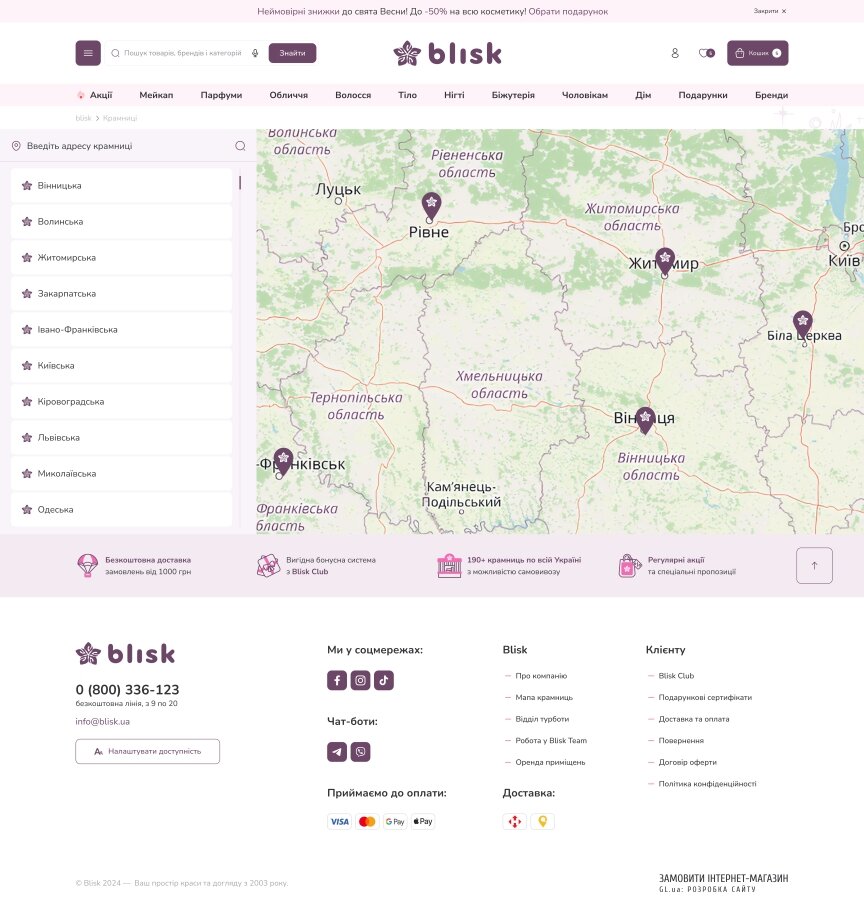
Task: Open the Волосся menu item
Action: click(353, 95)
